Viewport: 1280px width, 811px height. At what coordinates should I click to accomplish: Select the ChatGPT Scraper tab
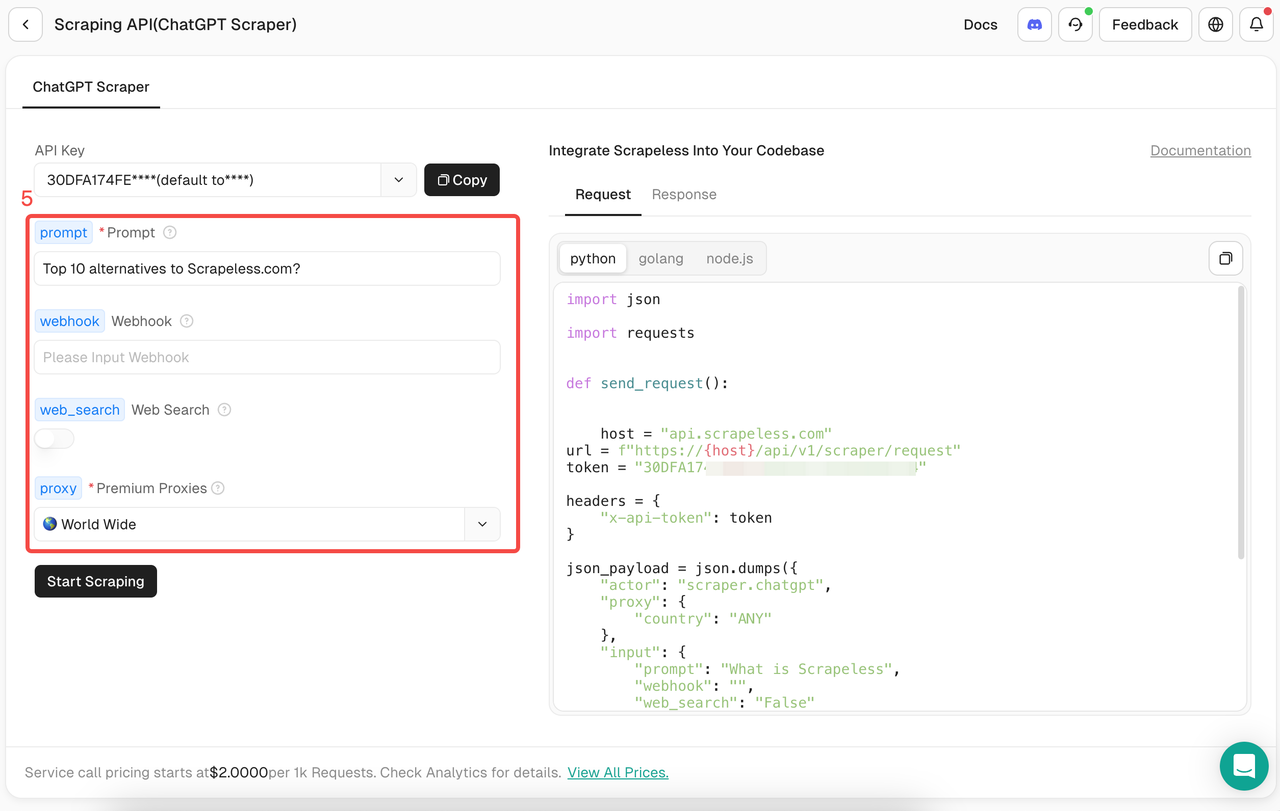point(91,87)
